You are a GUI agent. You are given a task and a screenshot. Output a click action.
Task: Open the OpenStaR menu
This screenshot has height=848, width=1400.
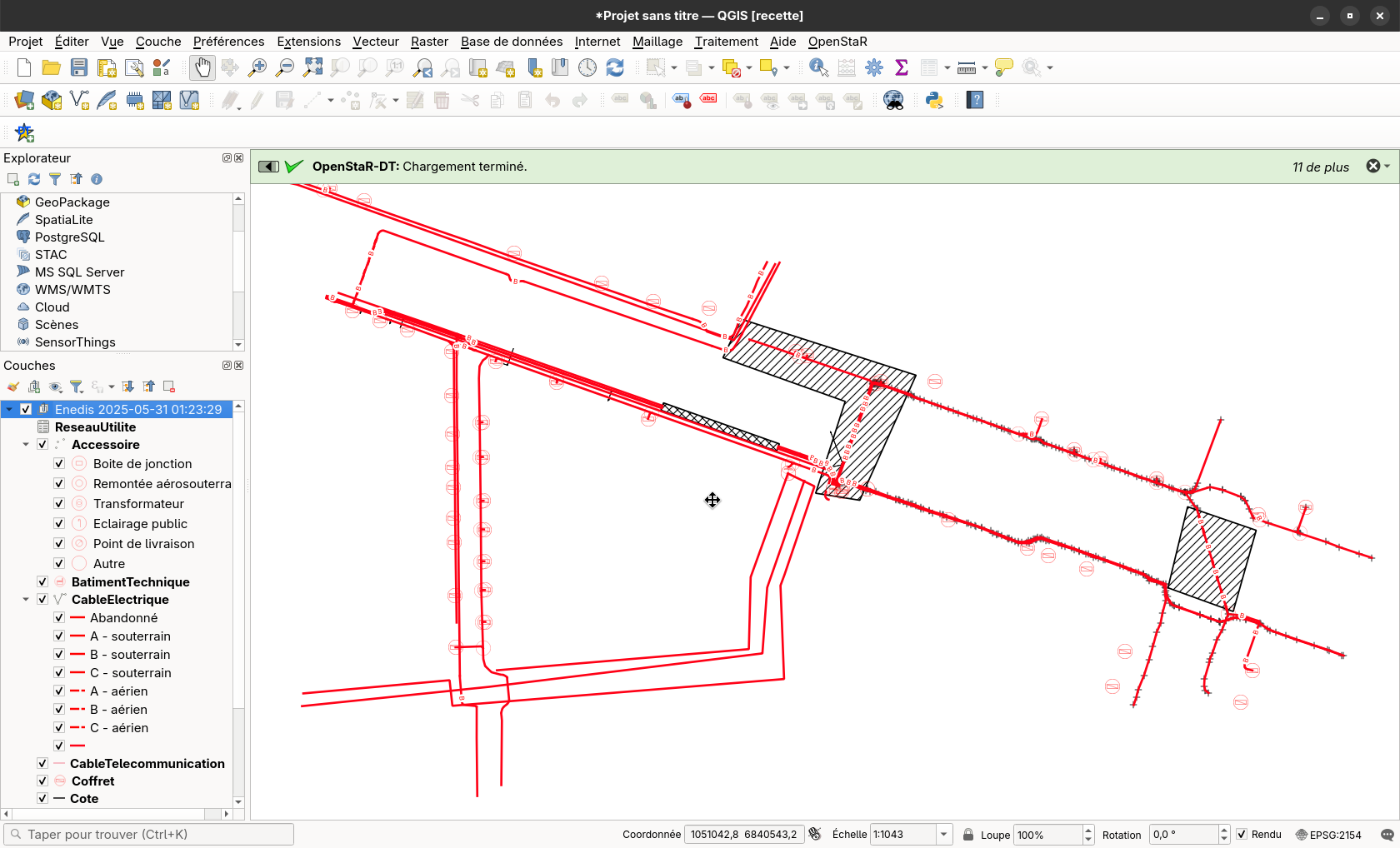837,42
